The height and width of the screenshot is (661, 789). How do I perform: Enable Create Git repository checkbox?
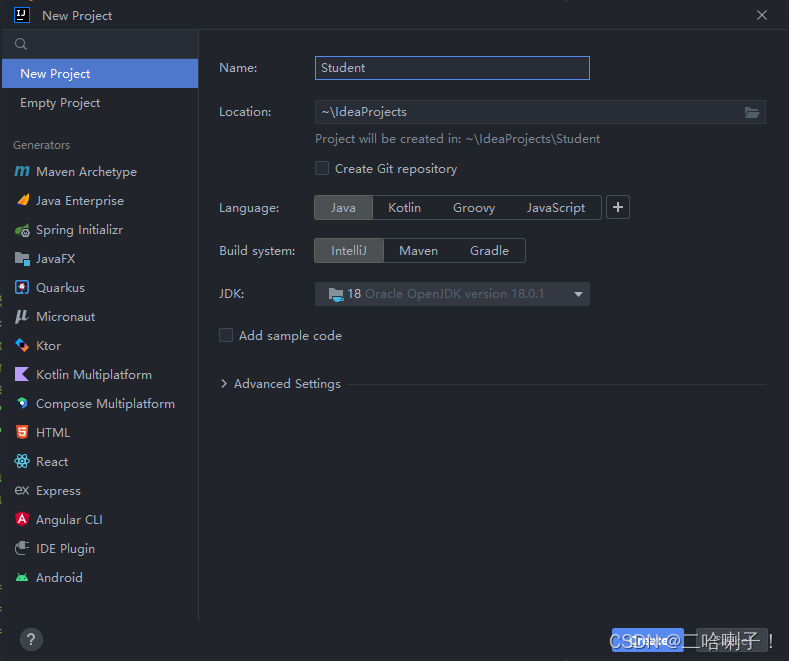pos(322,168)
